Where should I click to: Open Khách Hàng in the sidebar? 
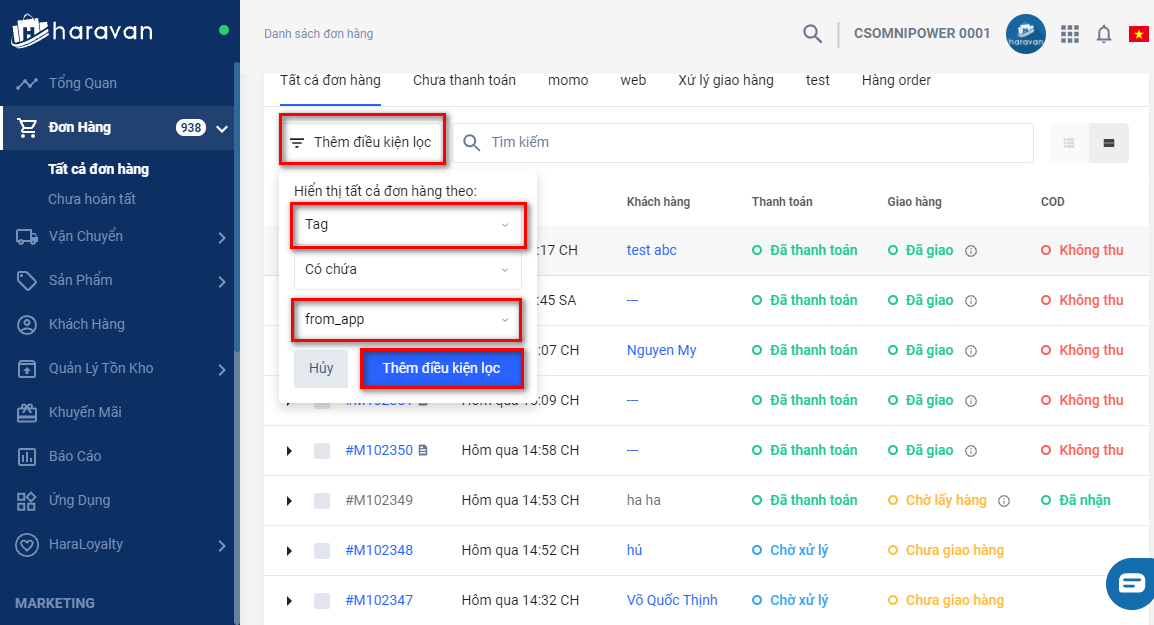86,324
